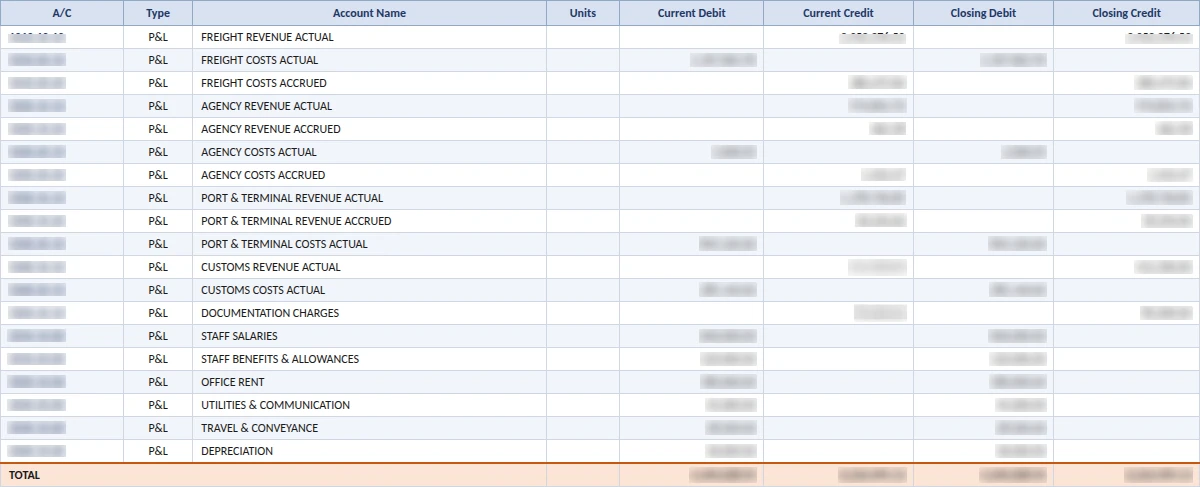The height and width of the screenshot is (487, 1200).
Task: Select the AGENCY COSTS ACCRUED account name
Action: point(263,175)
